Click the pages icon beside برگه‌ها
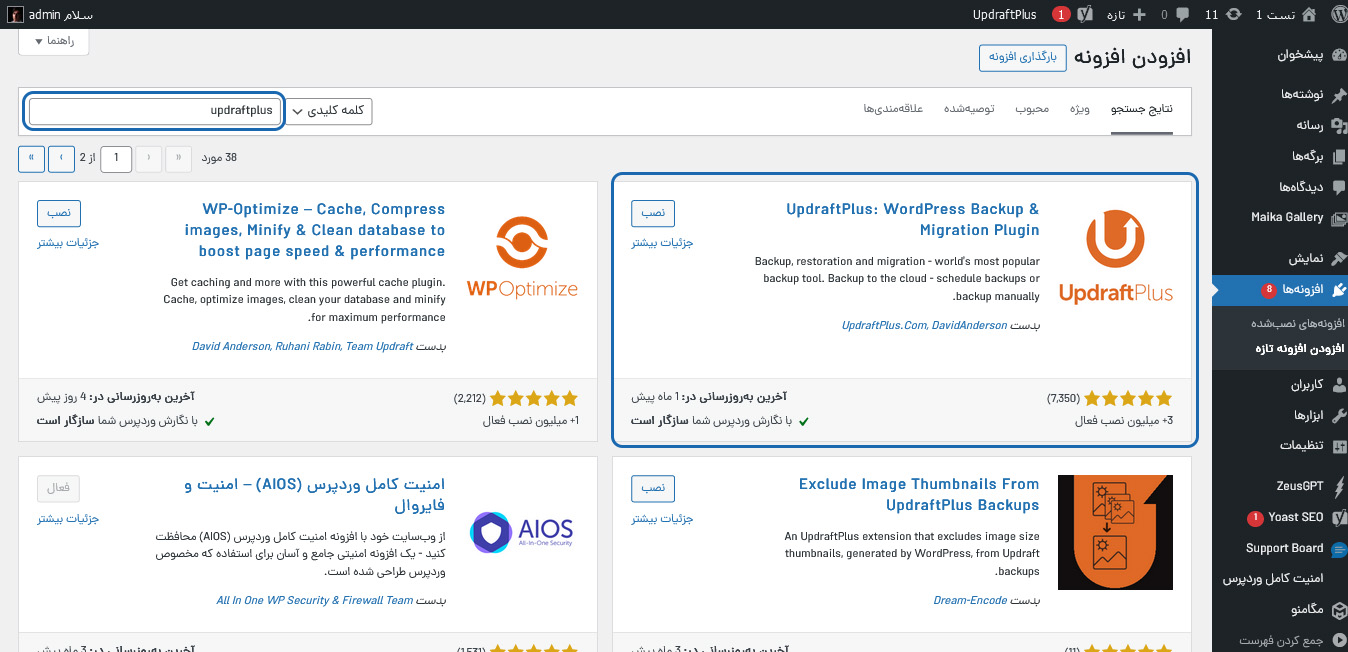This screenshot has height=652, width=1348. click(1338, 156)
